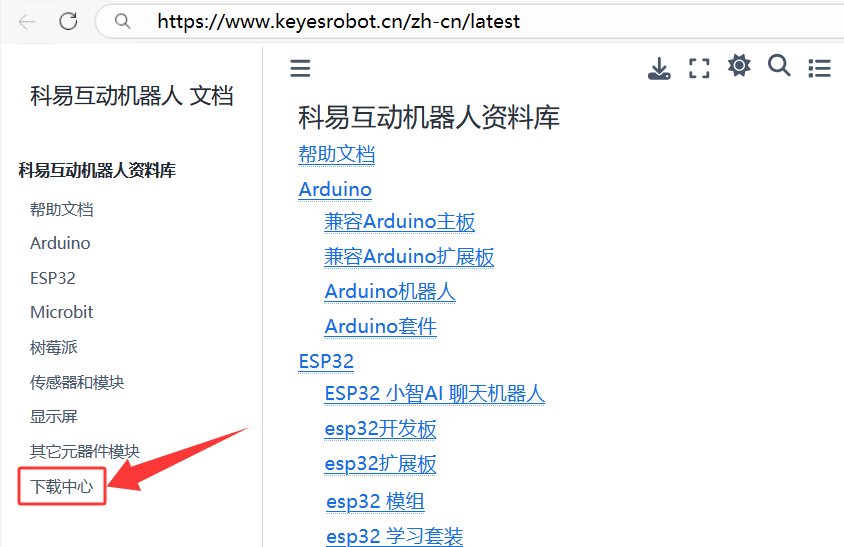Open documentation search magnifier icon
The height and width of the screenshot is (547, 844).
tap(779, 66)
